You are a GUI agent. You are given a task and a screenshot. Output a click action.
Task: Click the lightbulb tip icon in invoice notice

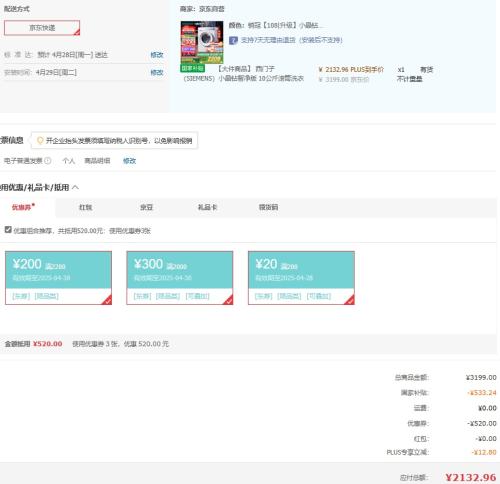(40, 140)
